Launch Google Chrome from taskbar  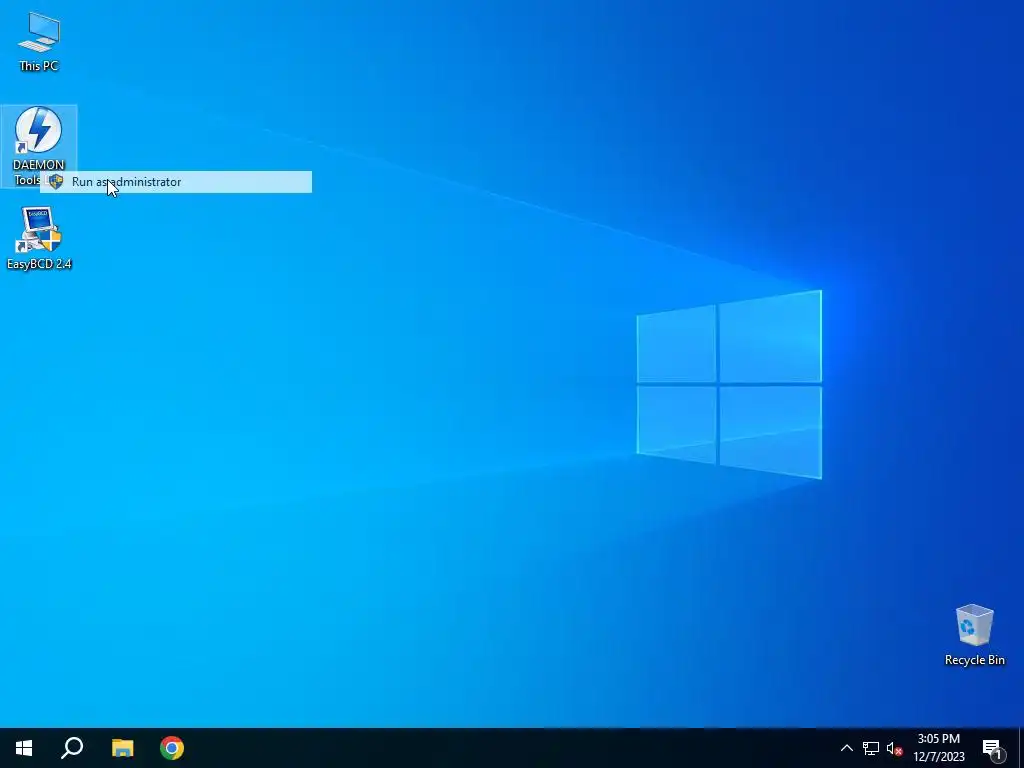[172, 748]
